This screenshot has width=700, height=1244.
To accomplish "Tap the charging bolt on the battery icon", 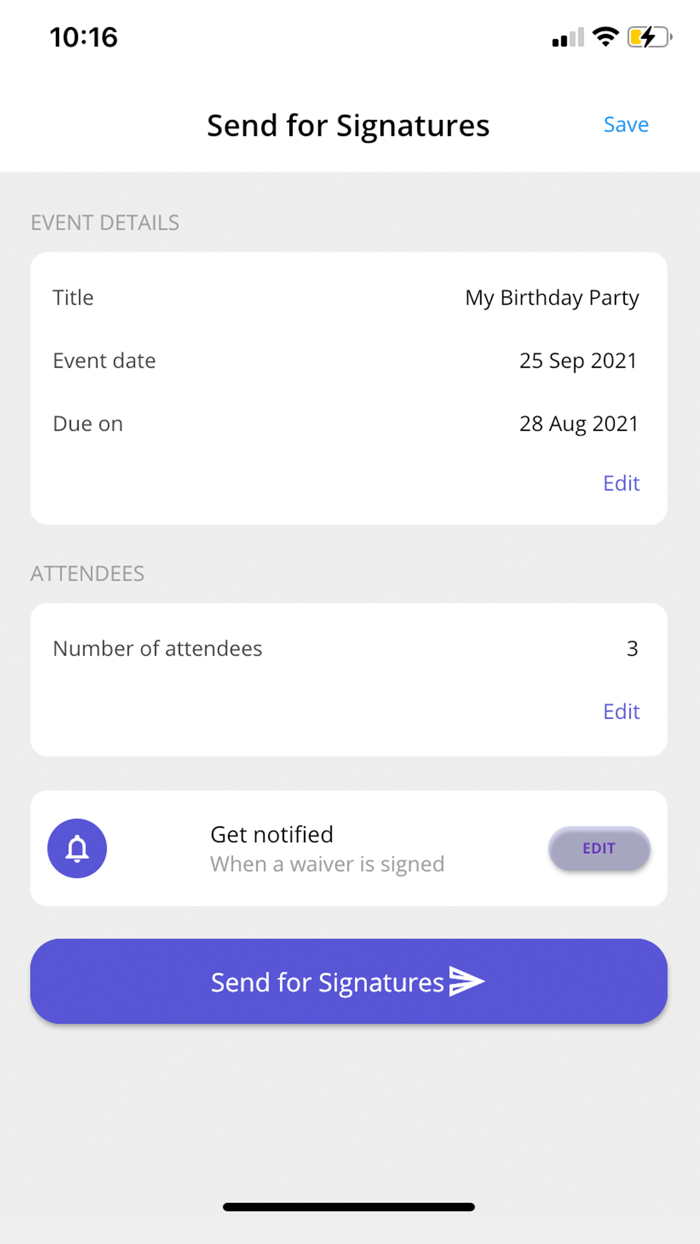I will point(648,37).
